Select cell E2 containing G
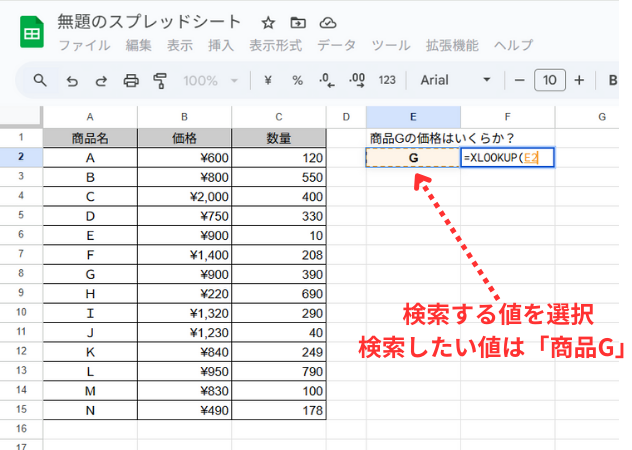The width and height of the screenshot is (632, 450). point(413,157)
